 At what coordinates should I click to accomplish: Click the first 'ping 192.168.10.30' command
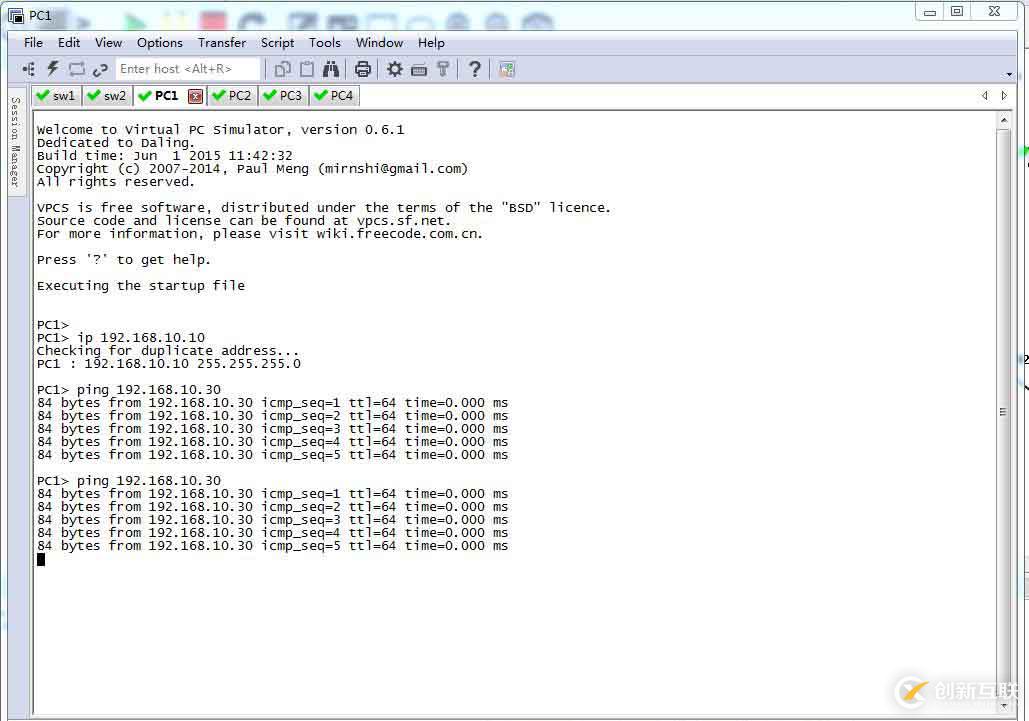(x=129, y=390)
